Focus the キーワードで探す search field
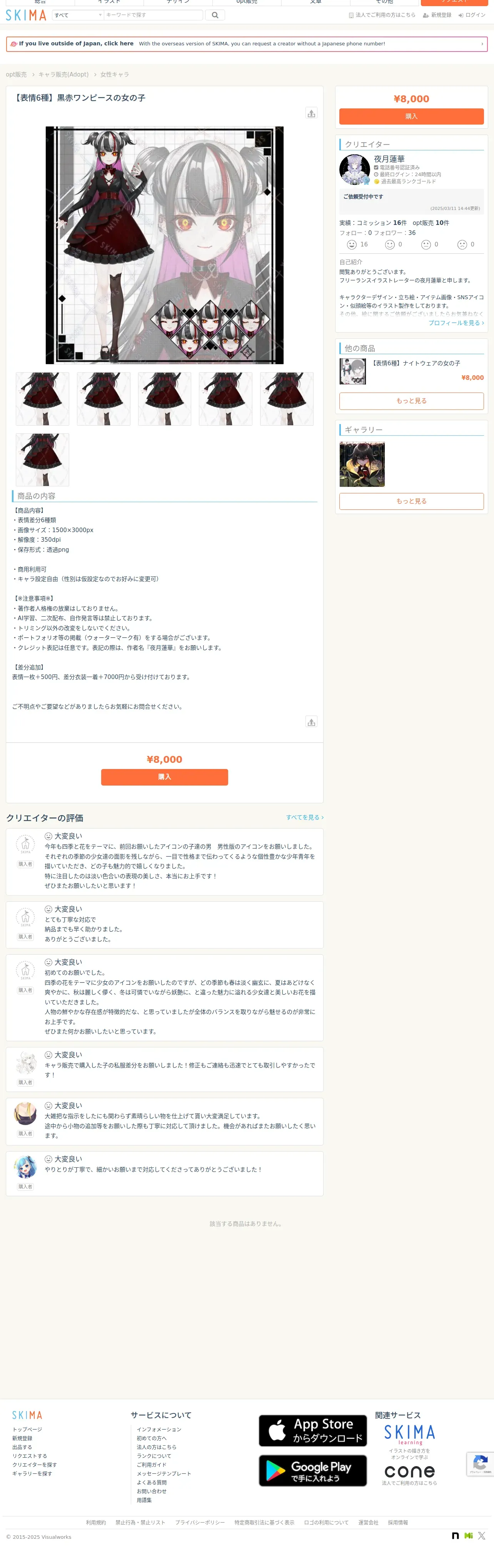The height and width of the screenshot is (1568, 494). (153, 15)
